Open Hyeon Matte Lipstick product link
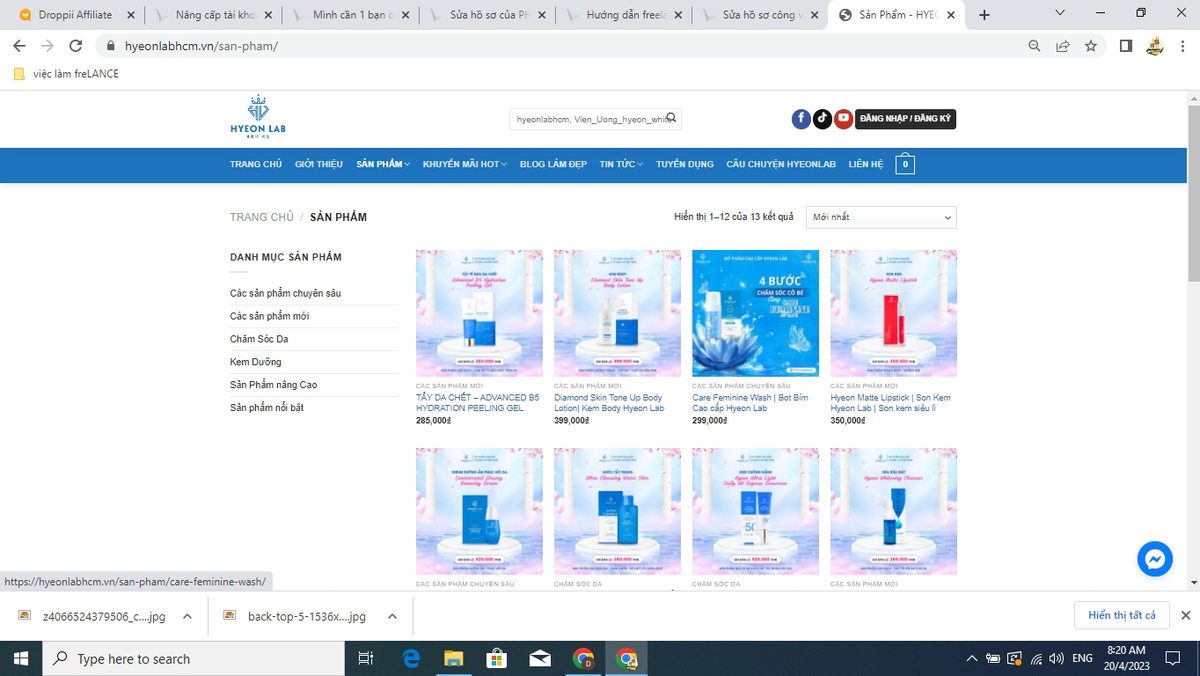 click(891, 403)
